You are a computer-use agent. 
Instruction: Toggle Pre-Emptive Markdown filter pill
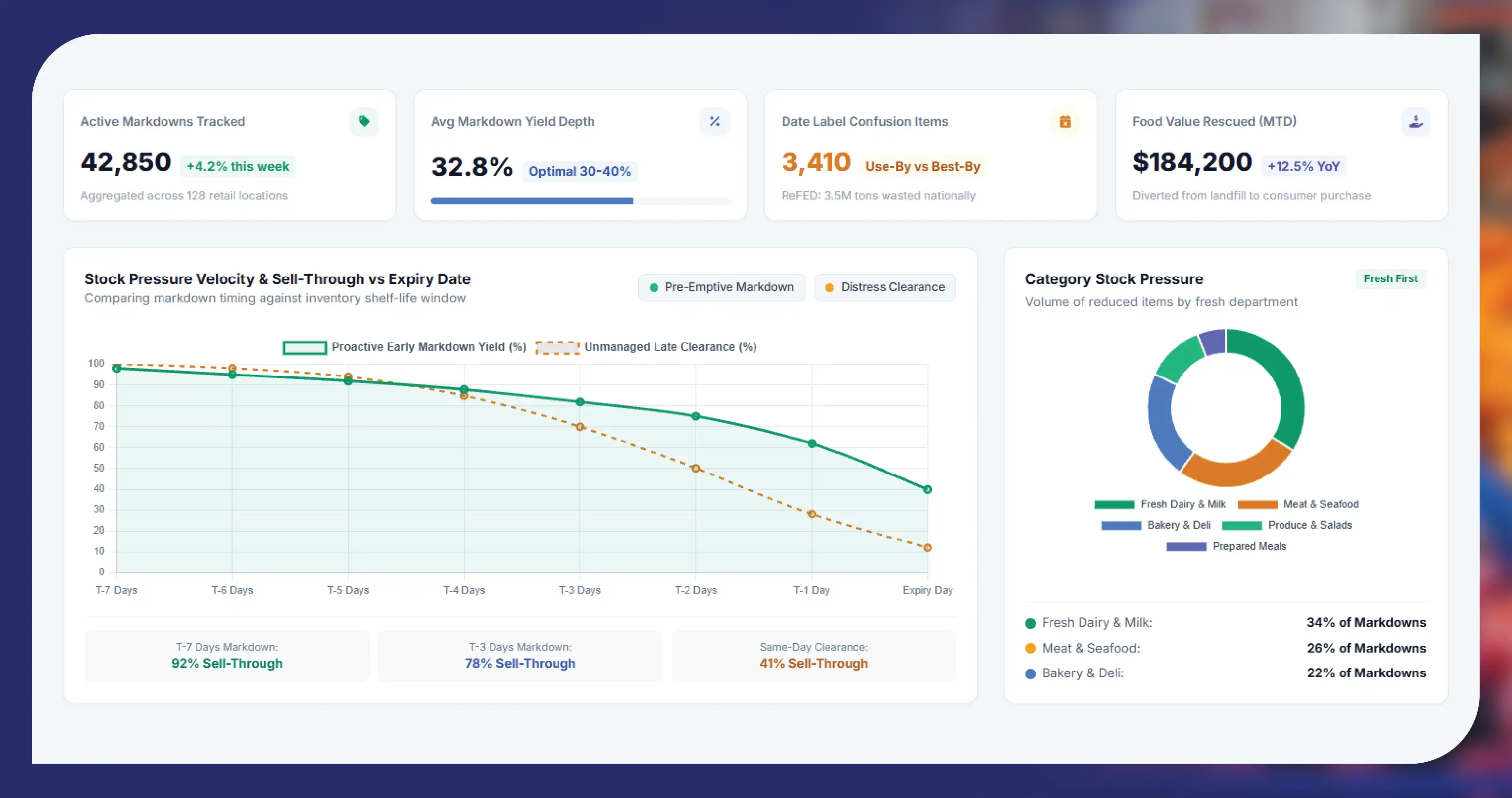[x=721, y=287]
